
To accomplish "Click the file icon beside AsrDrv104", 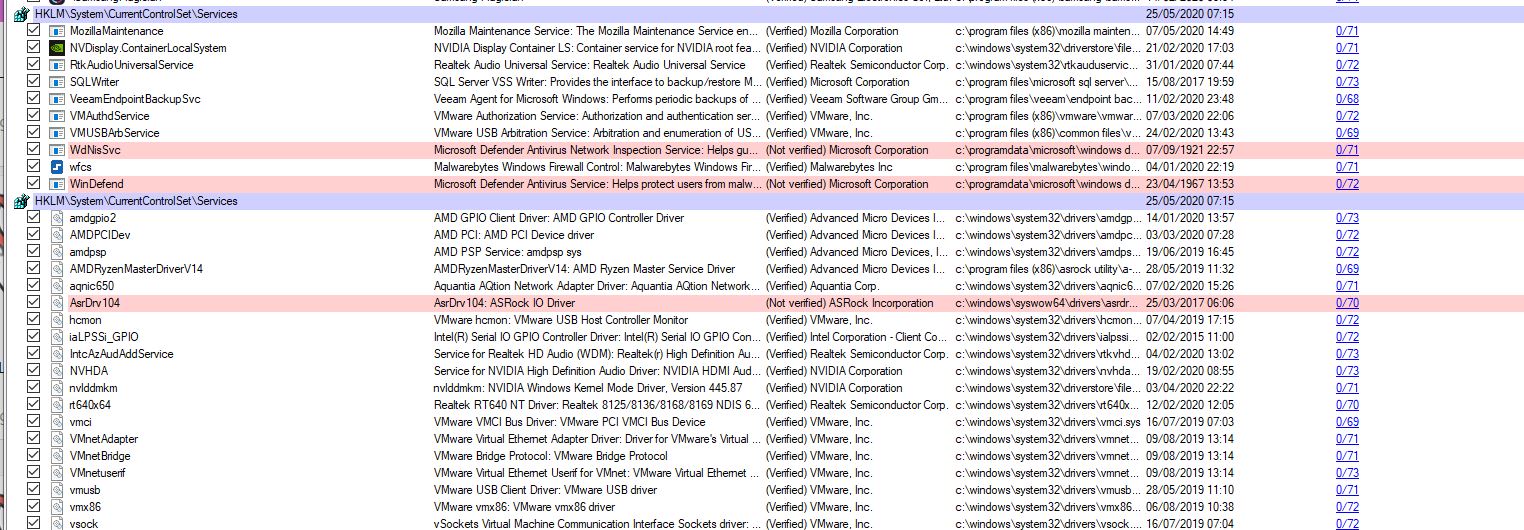I will click(x=58, y=303).
